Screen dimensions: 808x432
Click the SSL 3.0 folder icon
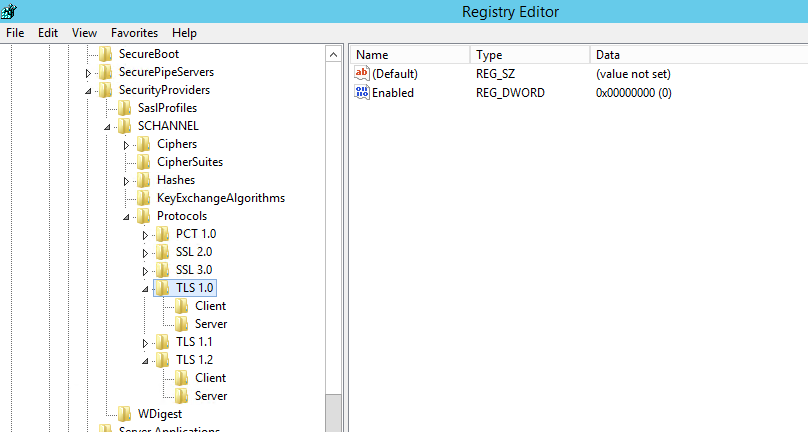[x=163, y=270]
